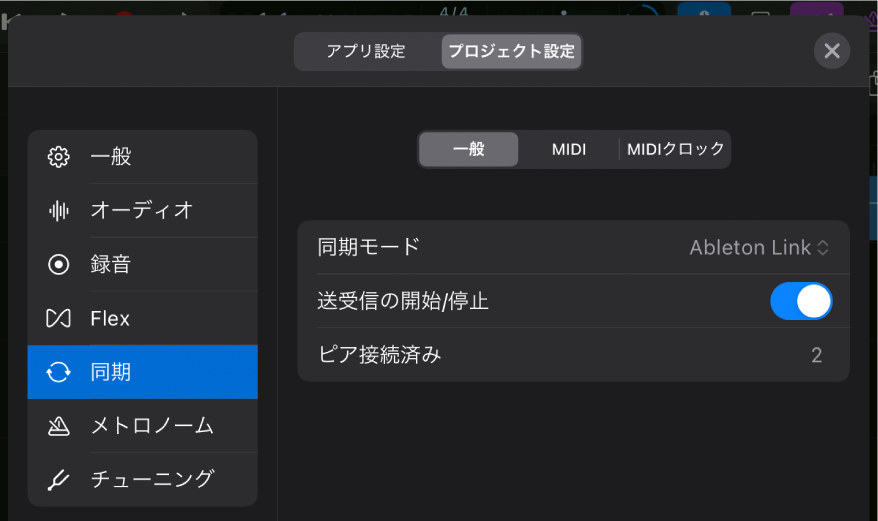Click the sync arrows icon for 同期
878x521 pixels.
[x=58, y=372]
